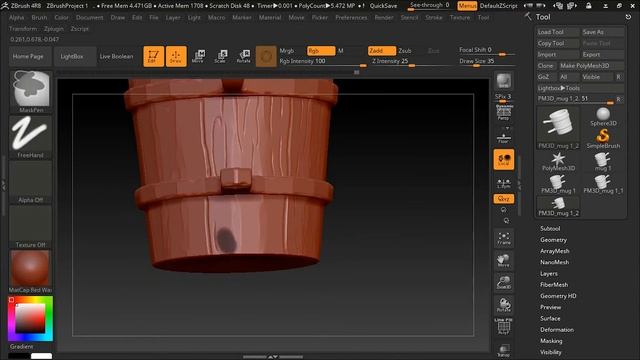Screen dimensions: 640x360
Task: Pick a color in the color picker square
Action: pyautogui.click(x=30, y=318)
